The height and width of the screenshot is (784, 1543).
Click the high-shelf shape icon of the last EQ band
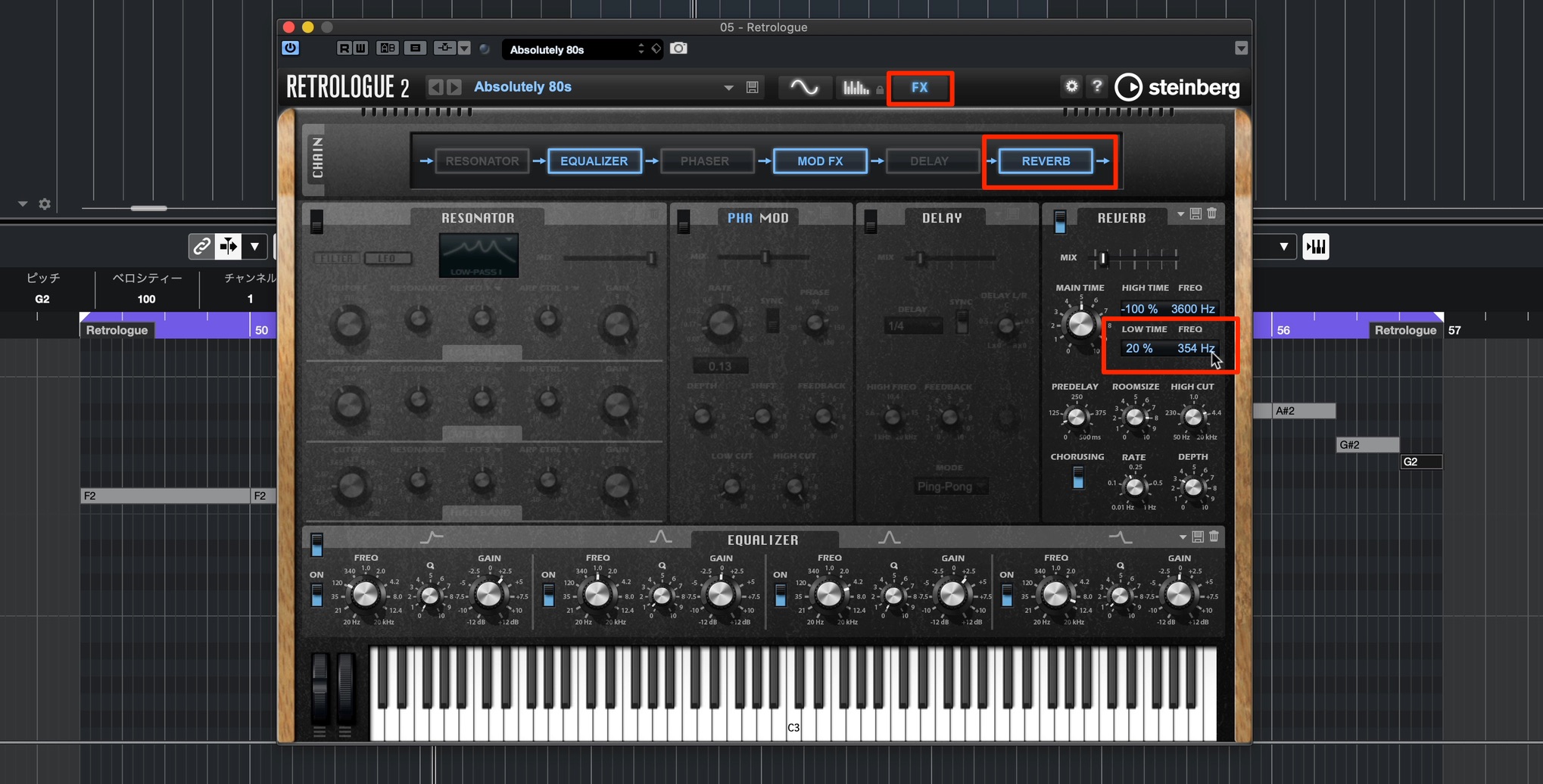tap(1121, 537)
